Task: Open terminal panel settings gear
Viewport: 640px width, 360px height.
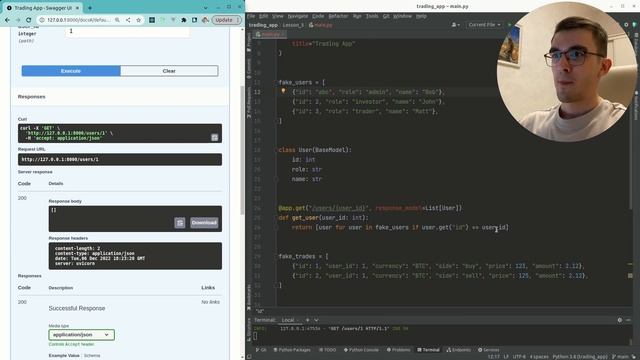Action: pyautogui.click(x=620, y=320)
